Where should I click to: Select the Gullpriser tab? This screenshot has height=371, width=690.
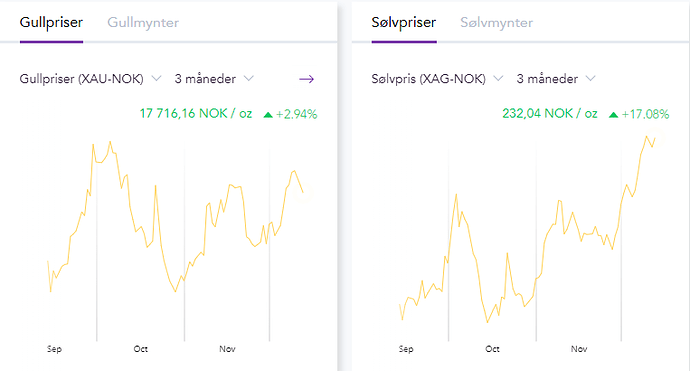click(x=51, y=22)
